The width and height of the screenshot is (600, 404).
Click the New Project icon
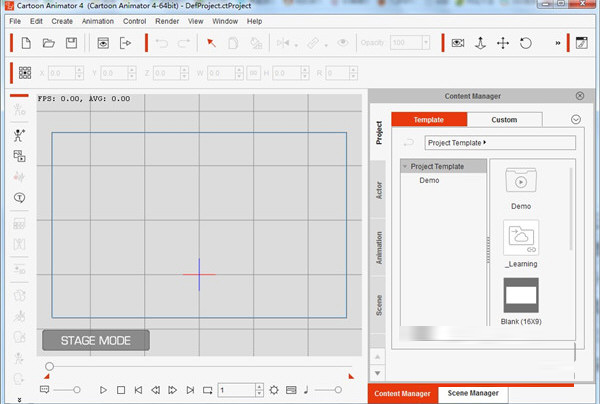(x=25, y=43)
